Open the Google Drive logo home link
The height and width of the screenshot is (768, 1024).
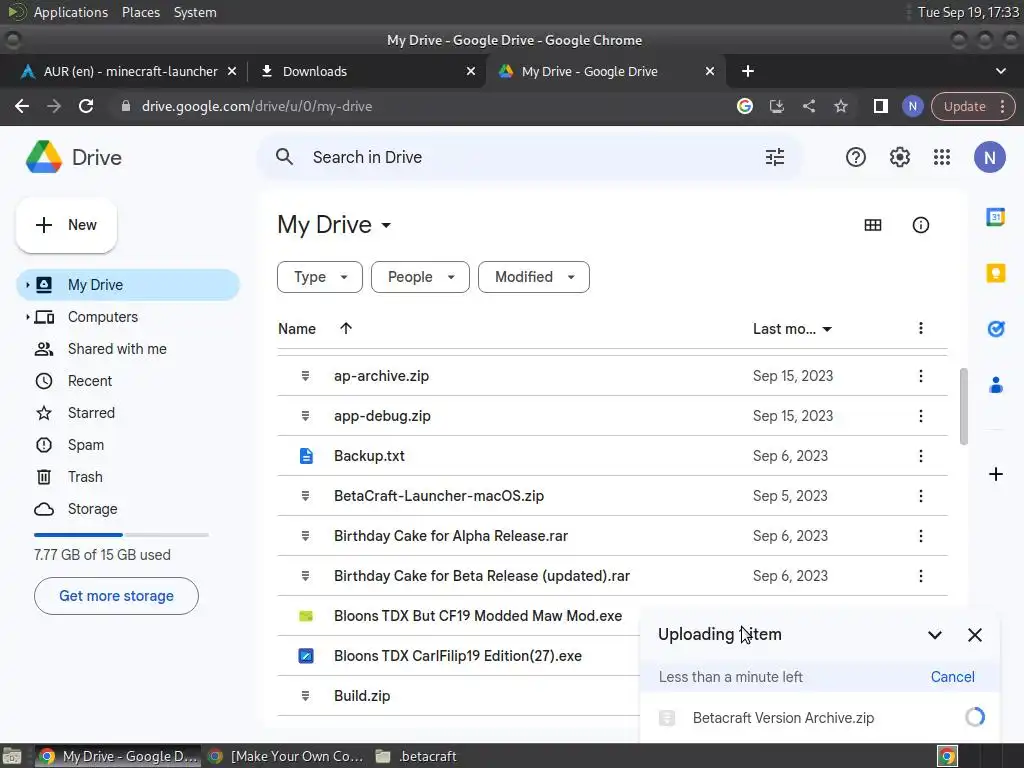pos(74,157)
